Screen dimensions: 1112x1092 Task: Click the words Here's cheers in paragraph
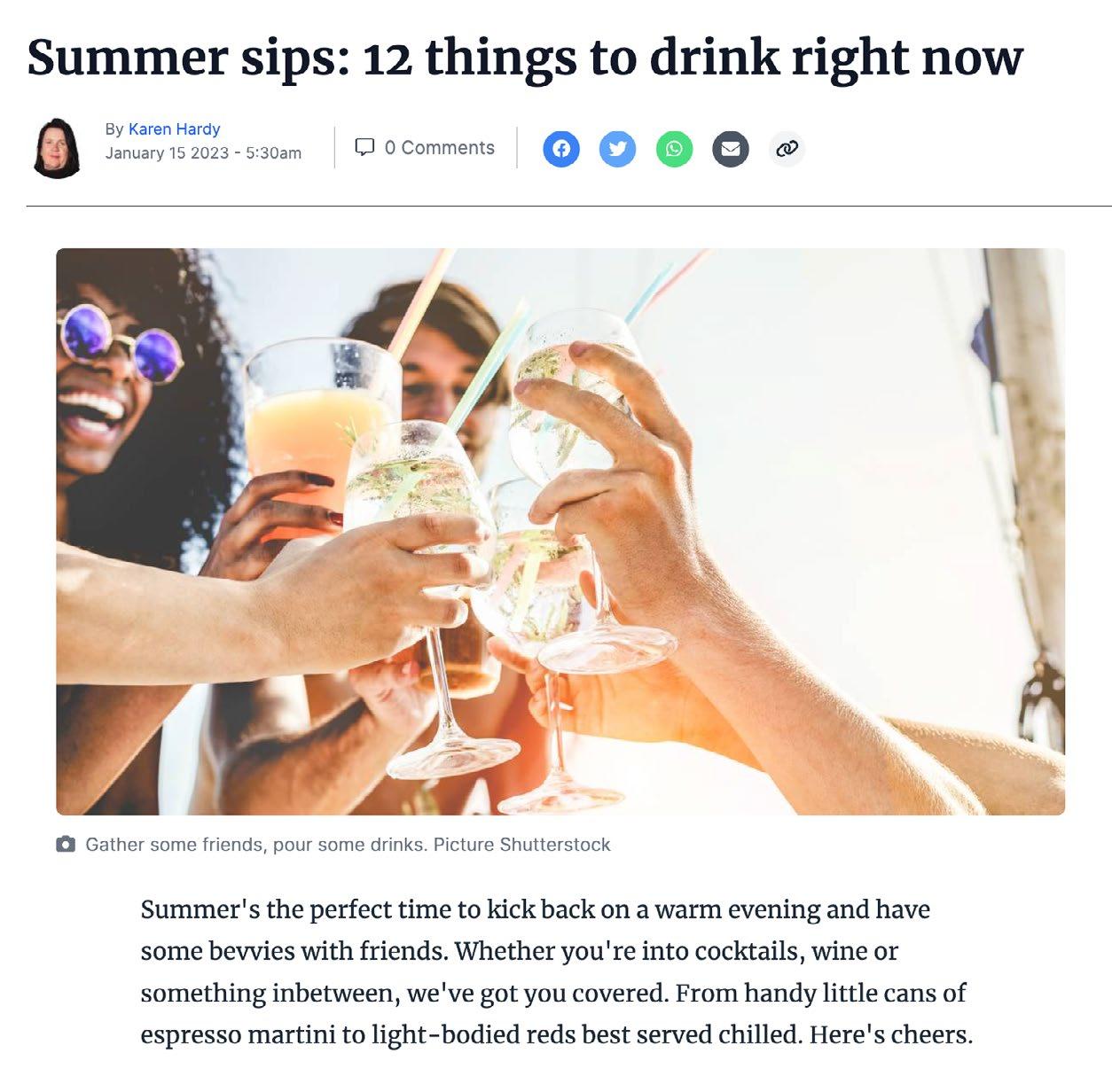890,1034
